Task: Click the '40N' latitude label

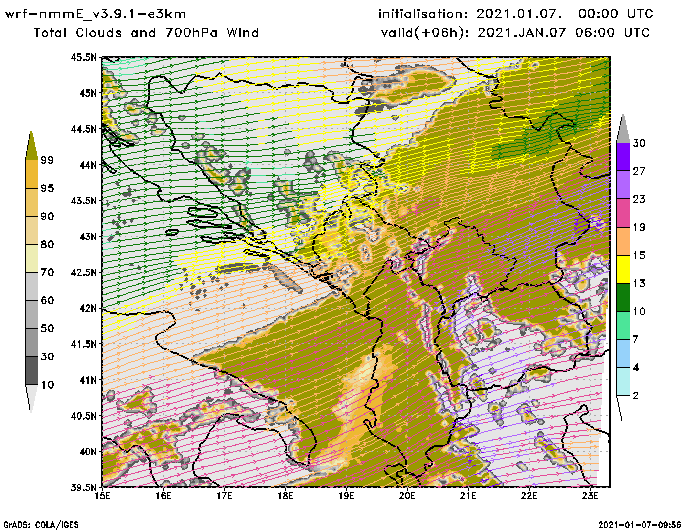Action: coord(88,451)
